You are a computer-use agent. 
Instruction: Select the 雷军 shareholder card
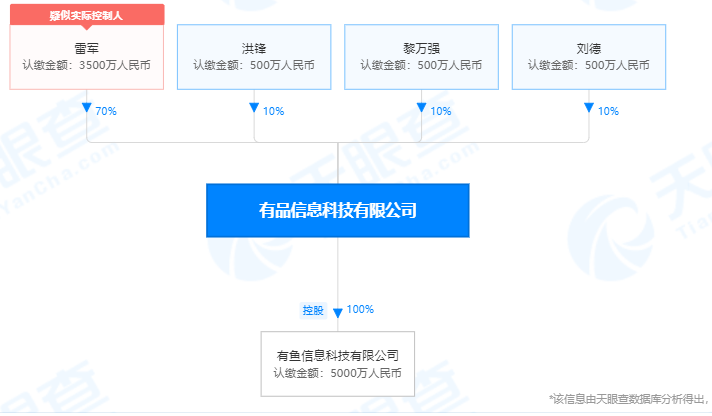click(x=87, y=57)
